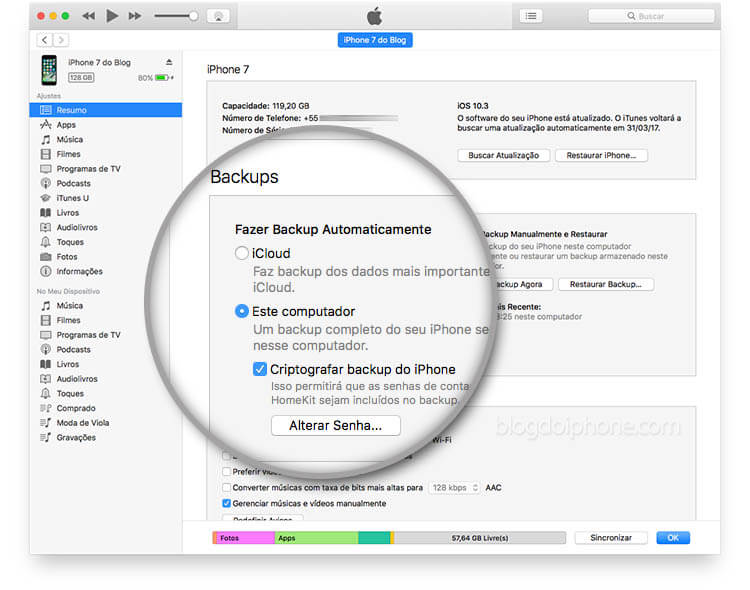Go back with the left chevron
Viewport: 750px width, 590px height.
click(x=44, y=40)
